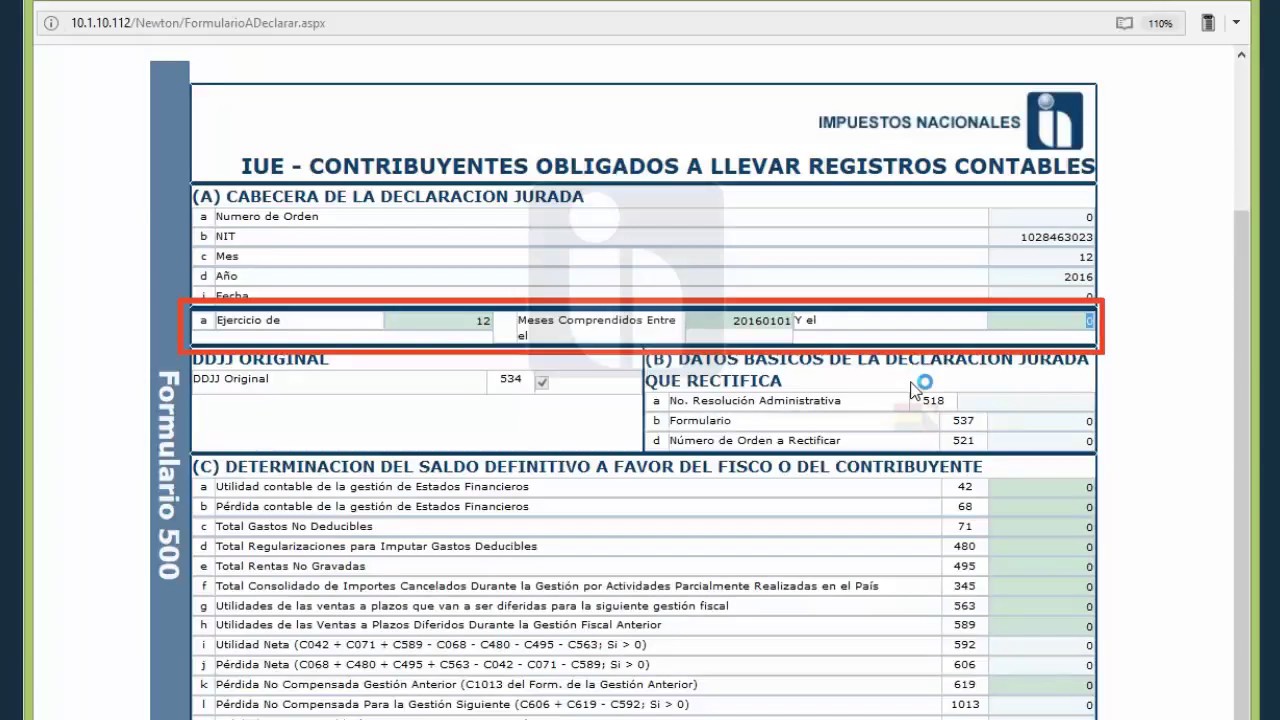Click the label 'Utilidad contable de la gestión de Estados Financieros'
Screen dimensions: 1280x720
point(372,487)
